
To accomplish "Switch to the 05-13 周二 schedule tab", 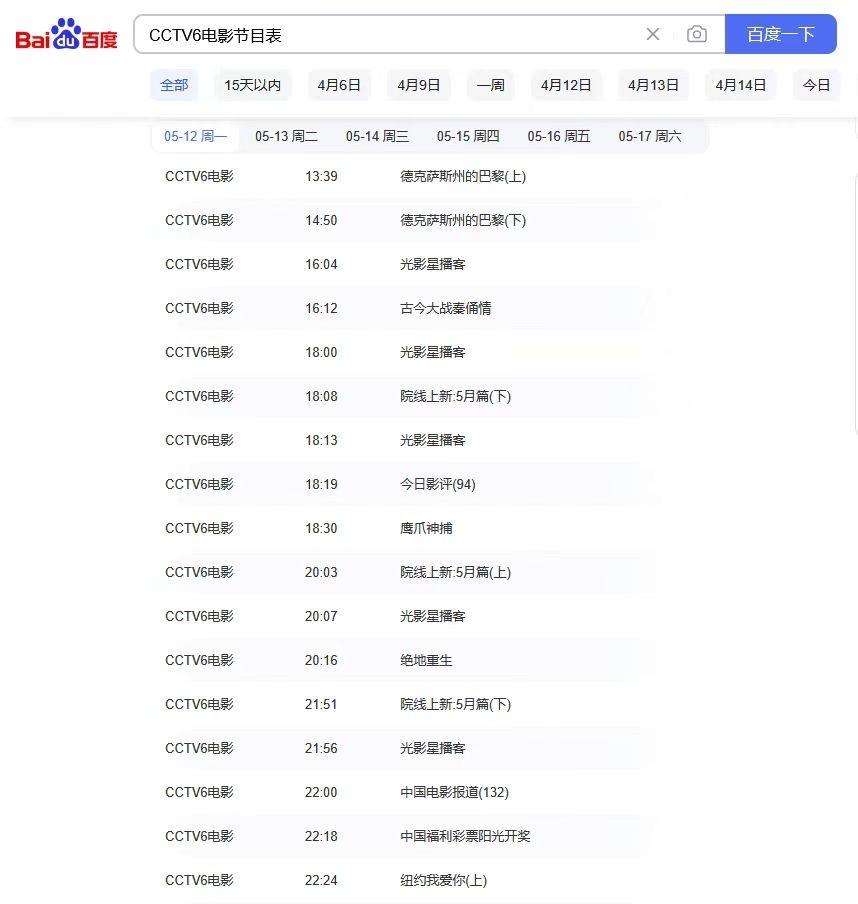I will [287, 137].
